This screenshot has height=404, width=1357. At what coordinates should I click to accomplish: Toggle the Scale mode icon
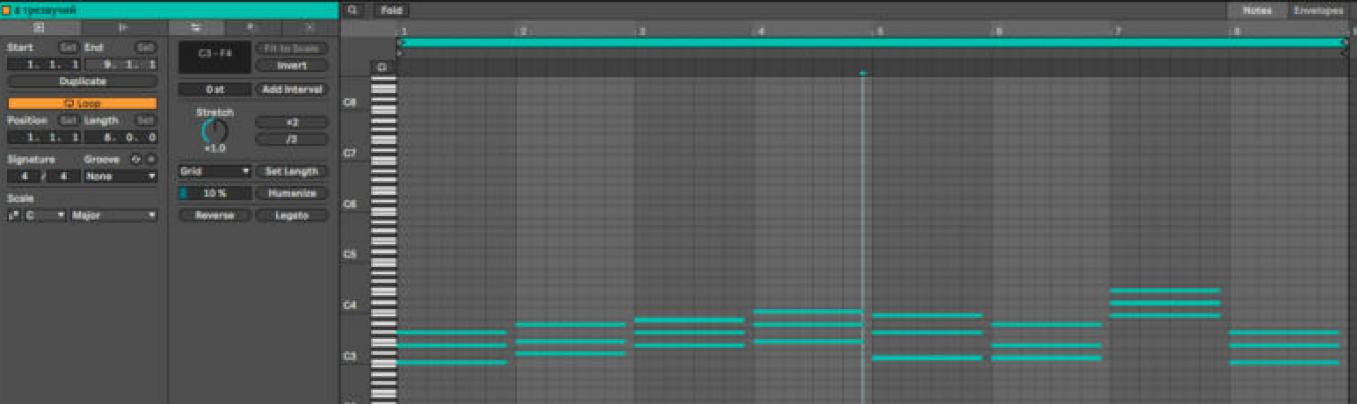(x=14, y=215)
